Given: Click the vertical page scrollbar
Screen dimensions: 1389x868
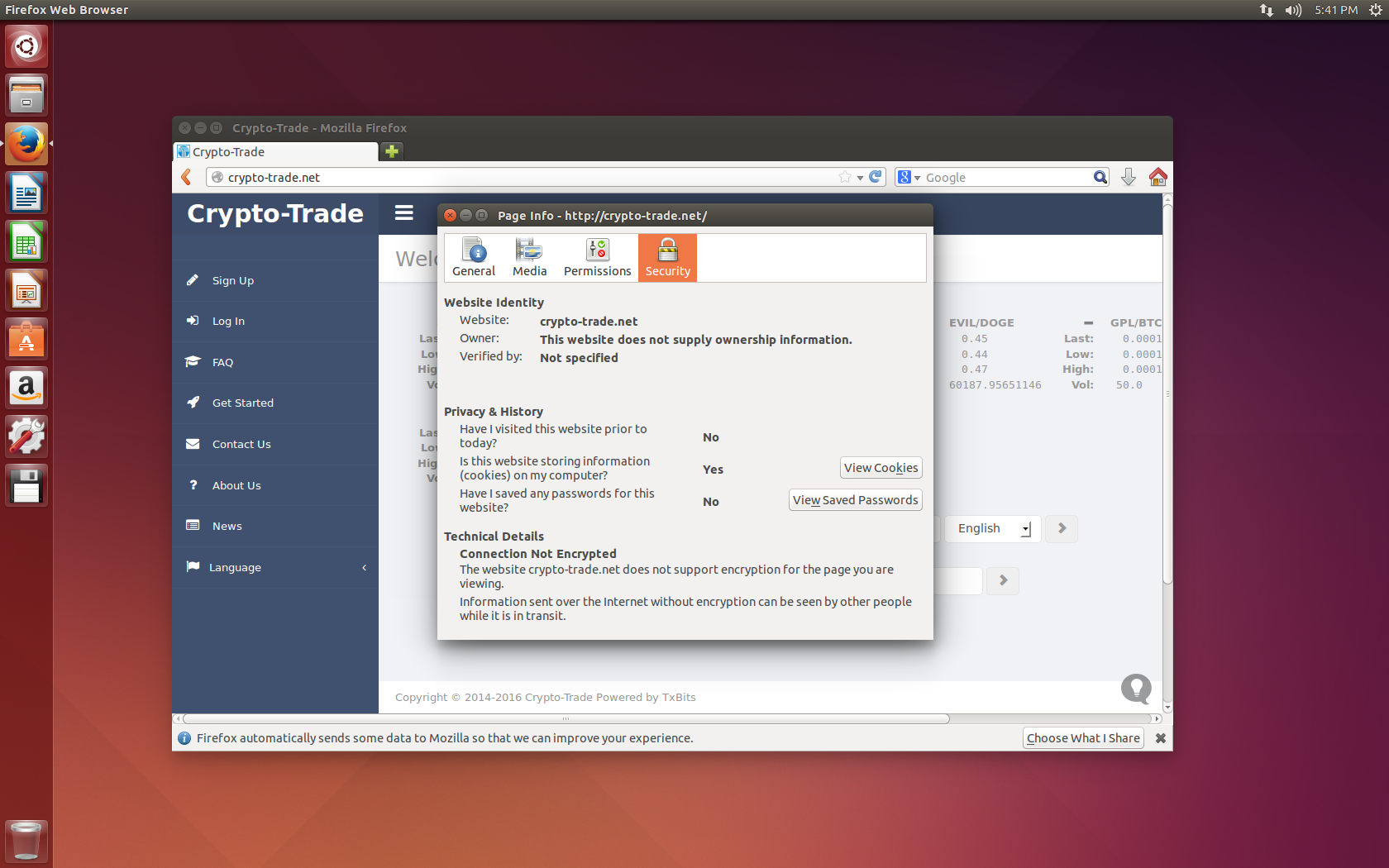Looking at the screenshot, I should (1167, 393).
